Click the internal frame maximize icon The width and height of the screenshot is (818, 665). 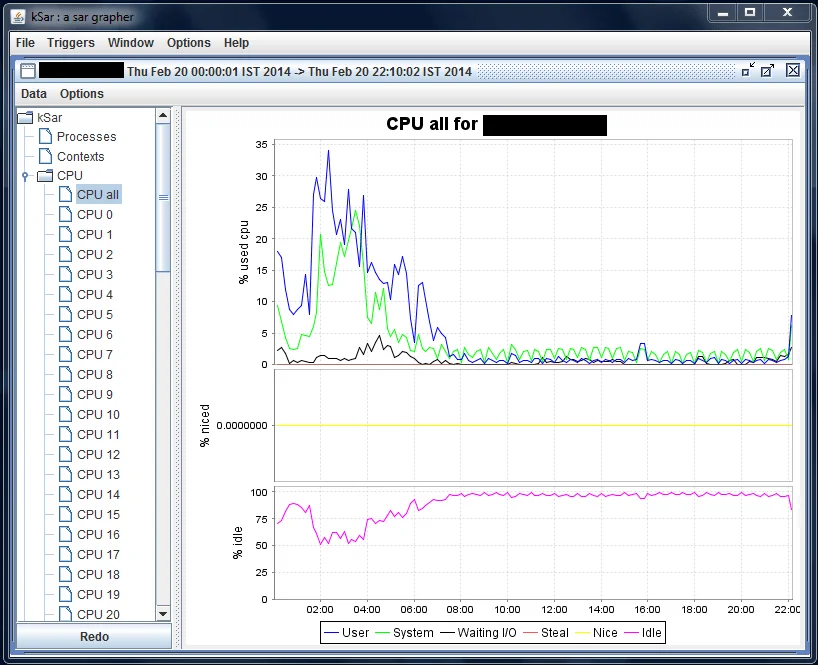tap(768, 70)
